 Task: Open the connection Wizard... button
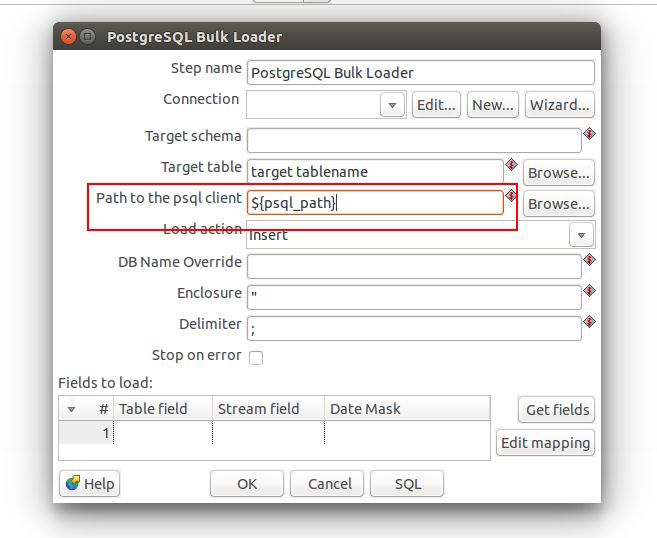(x=560, y=105)
